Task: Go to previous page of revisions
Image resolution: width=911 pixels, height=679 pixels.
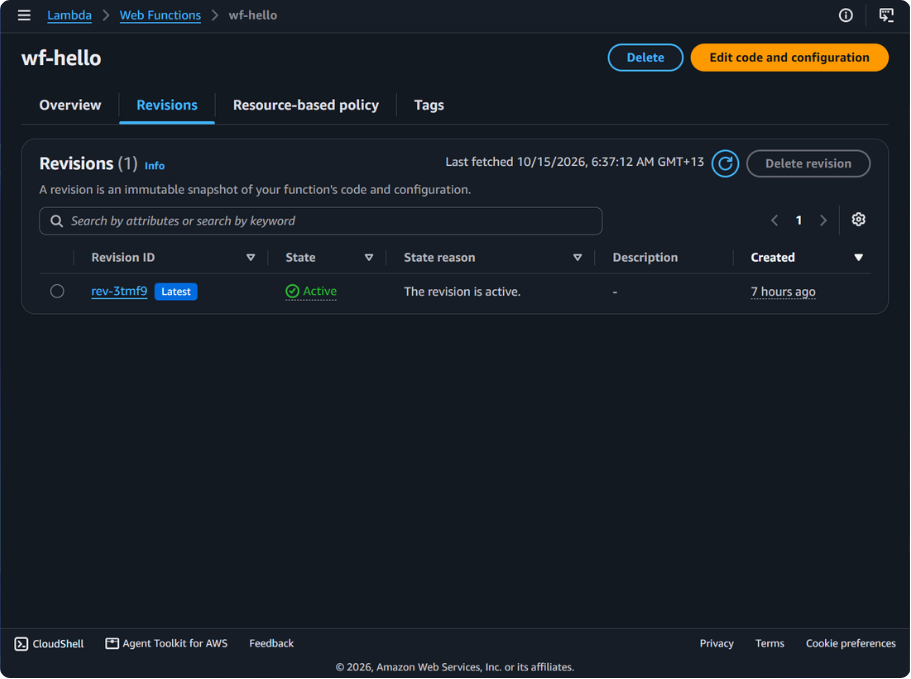Action: click(774, 220)
